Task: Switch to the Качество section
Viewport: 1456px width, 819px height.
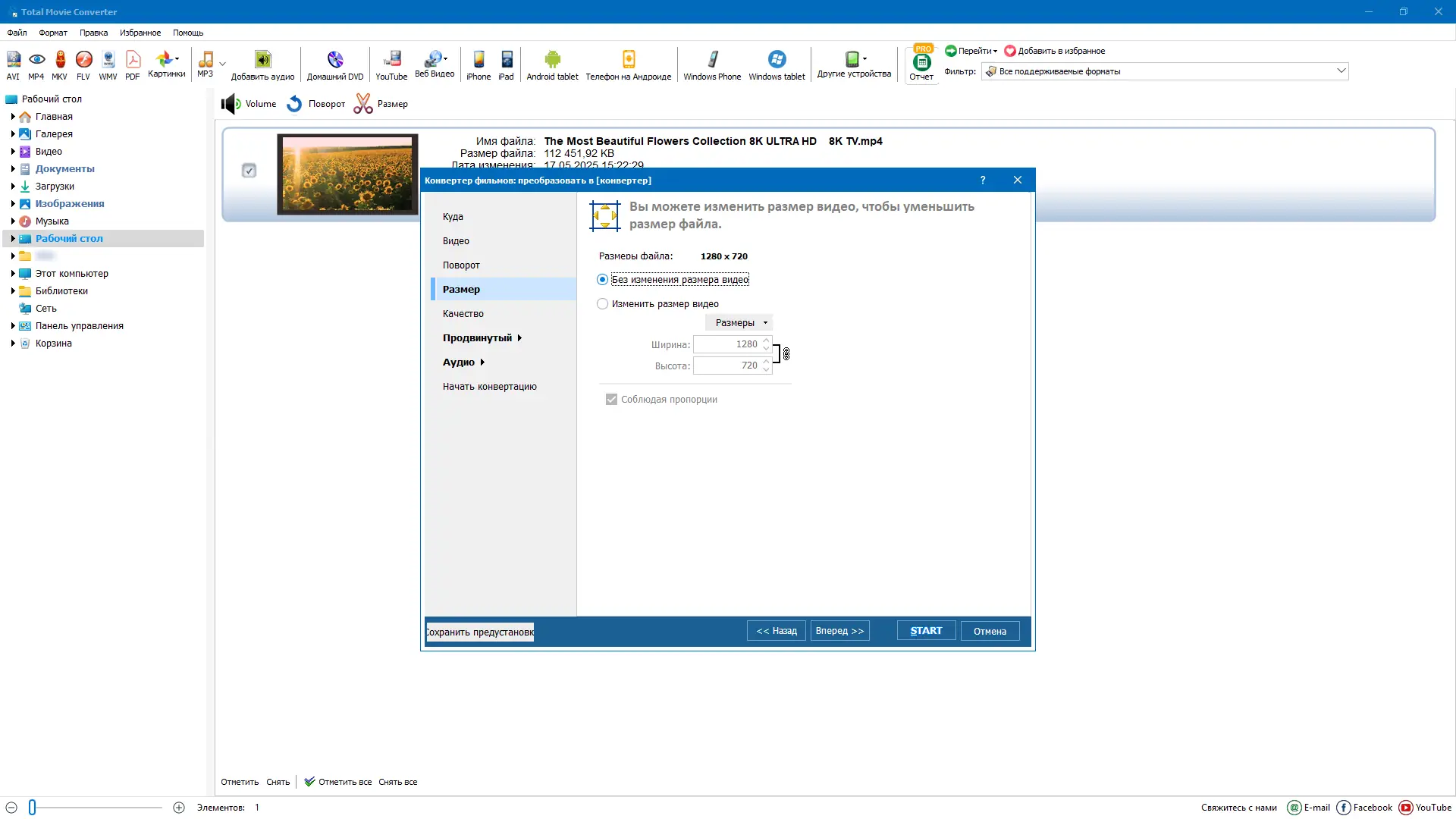Action: tap(463, 314)
